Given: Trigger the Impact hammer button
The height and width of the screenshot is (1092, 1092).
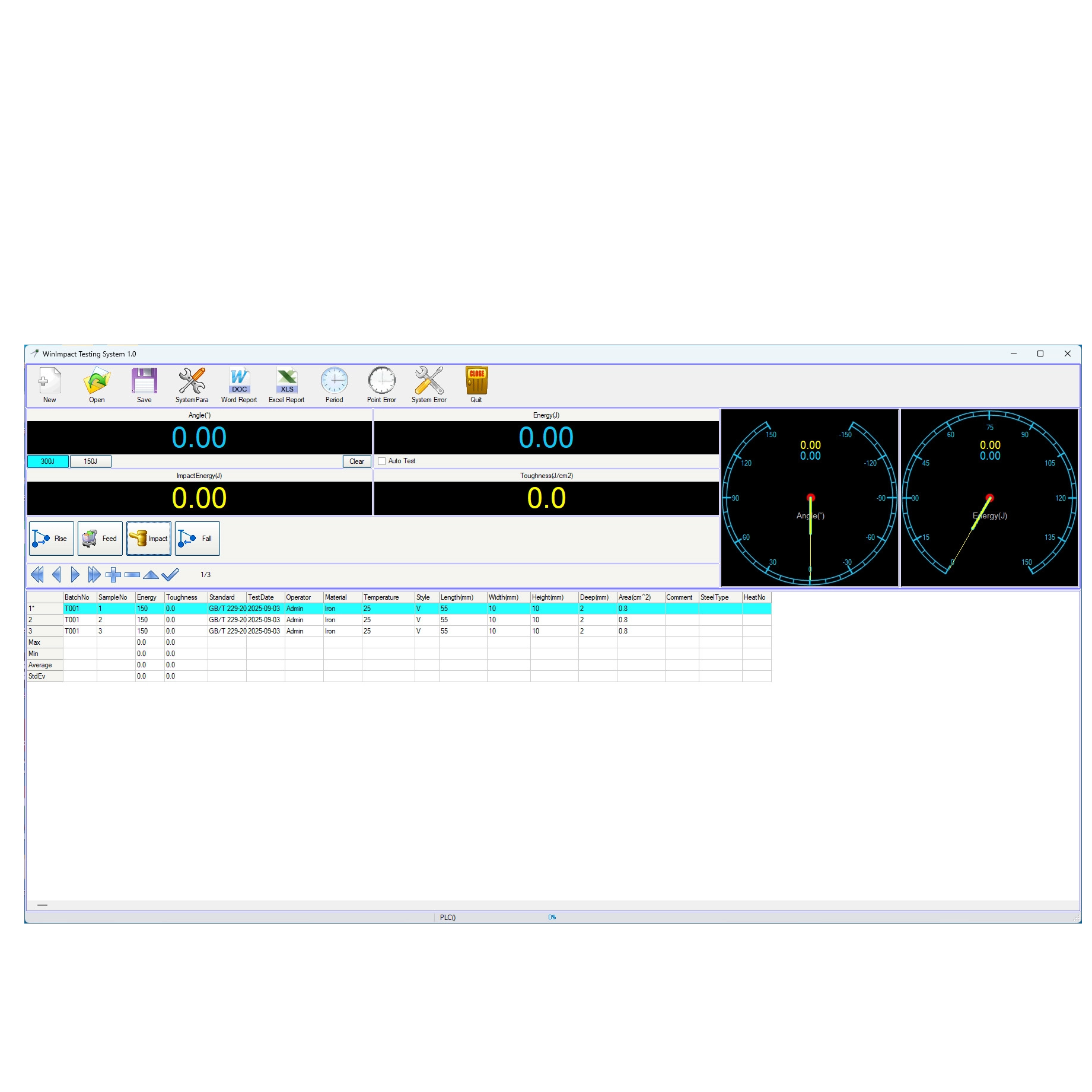Looking at the screenshot, I should pos(149,539).
